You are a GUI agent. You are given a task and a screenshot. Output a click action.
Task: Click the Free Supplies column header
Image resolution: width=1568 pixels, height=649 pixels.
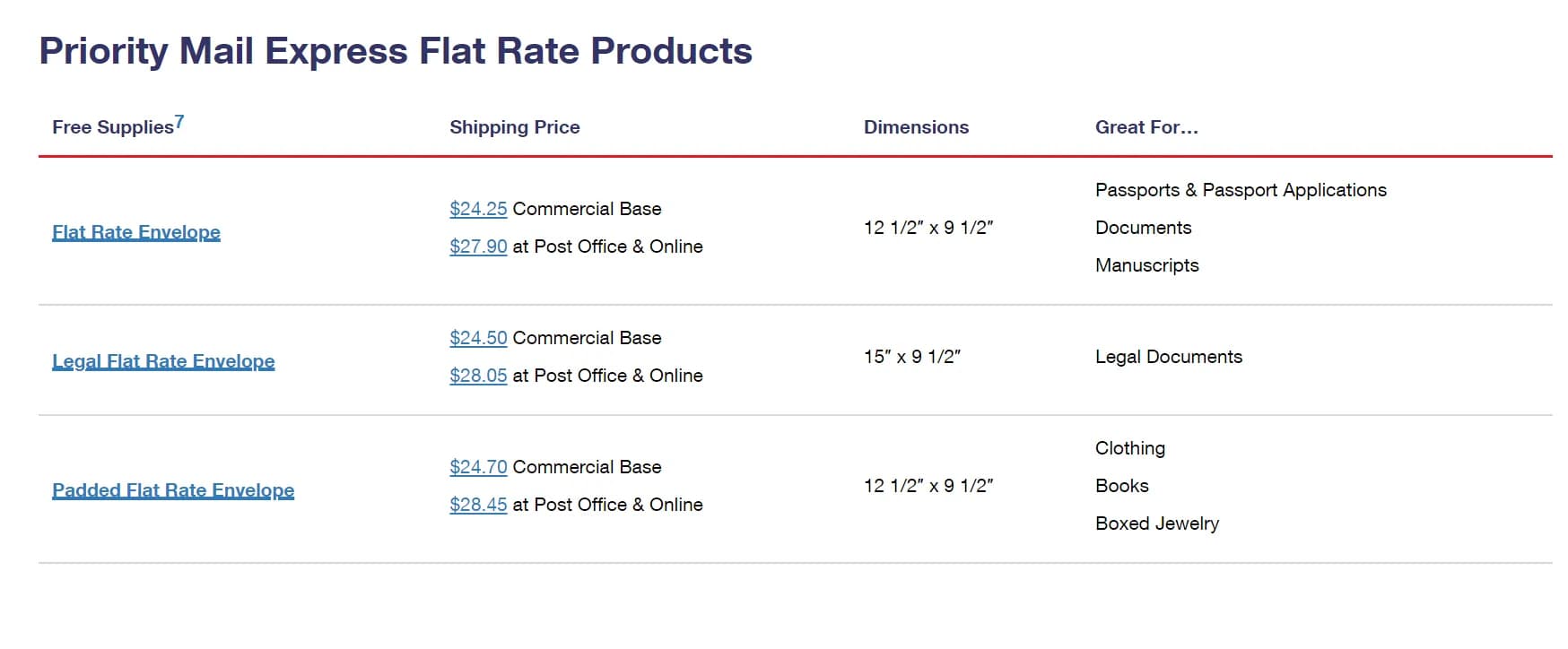coord(112,127)
